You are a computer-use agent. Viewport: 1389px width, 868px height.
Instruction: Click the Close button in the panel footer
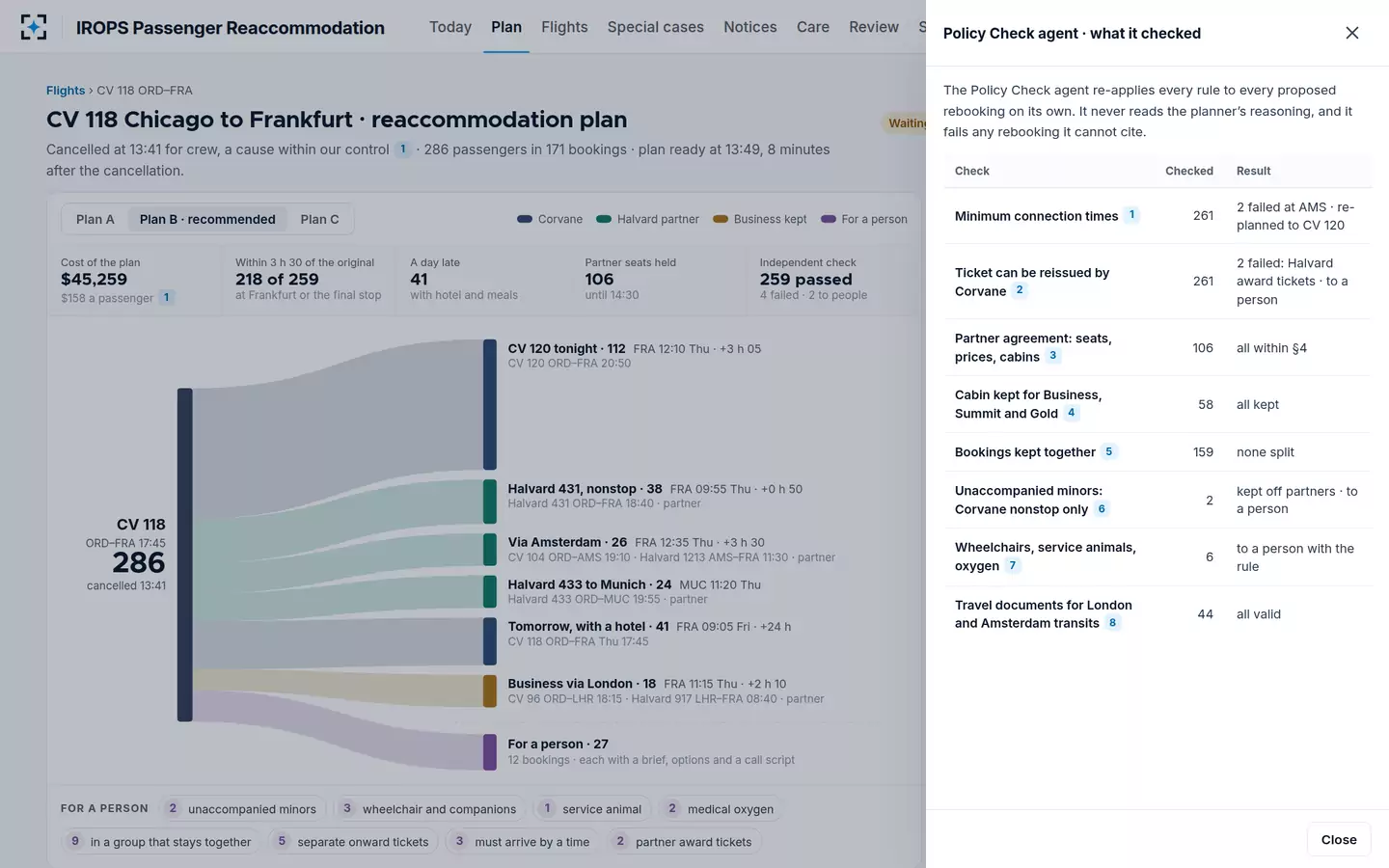click(x=1339, y=839)
